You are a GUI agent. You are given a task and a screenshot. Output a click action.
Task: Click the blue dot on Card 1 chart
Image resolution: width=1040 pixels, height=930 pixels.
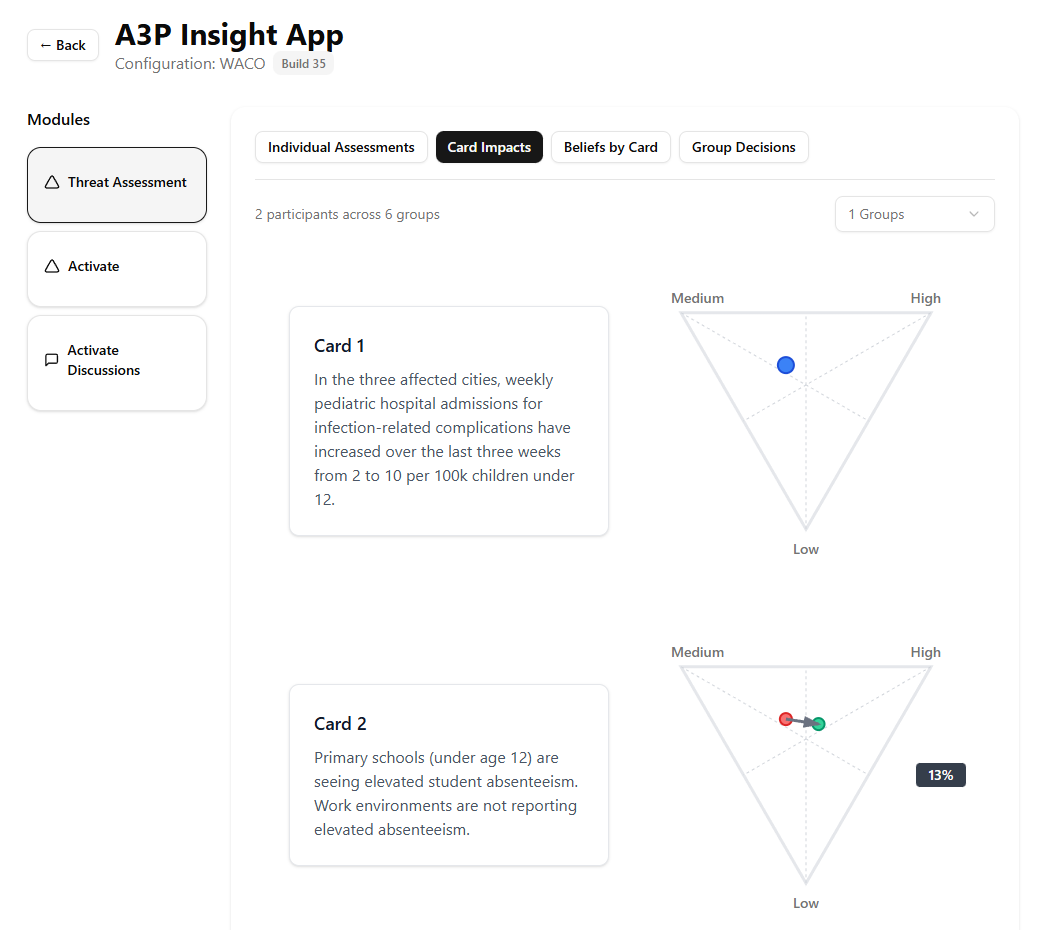pyautogui.click(x=786, y=365)
